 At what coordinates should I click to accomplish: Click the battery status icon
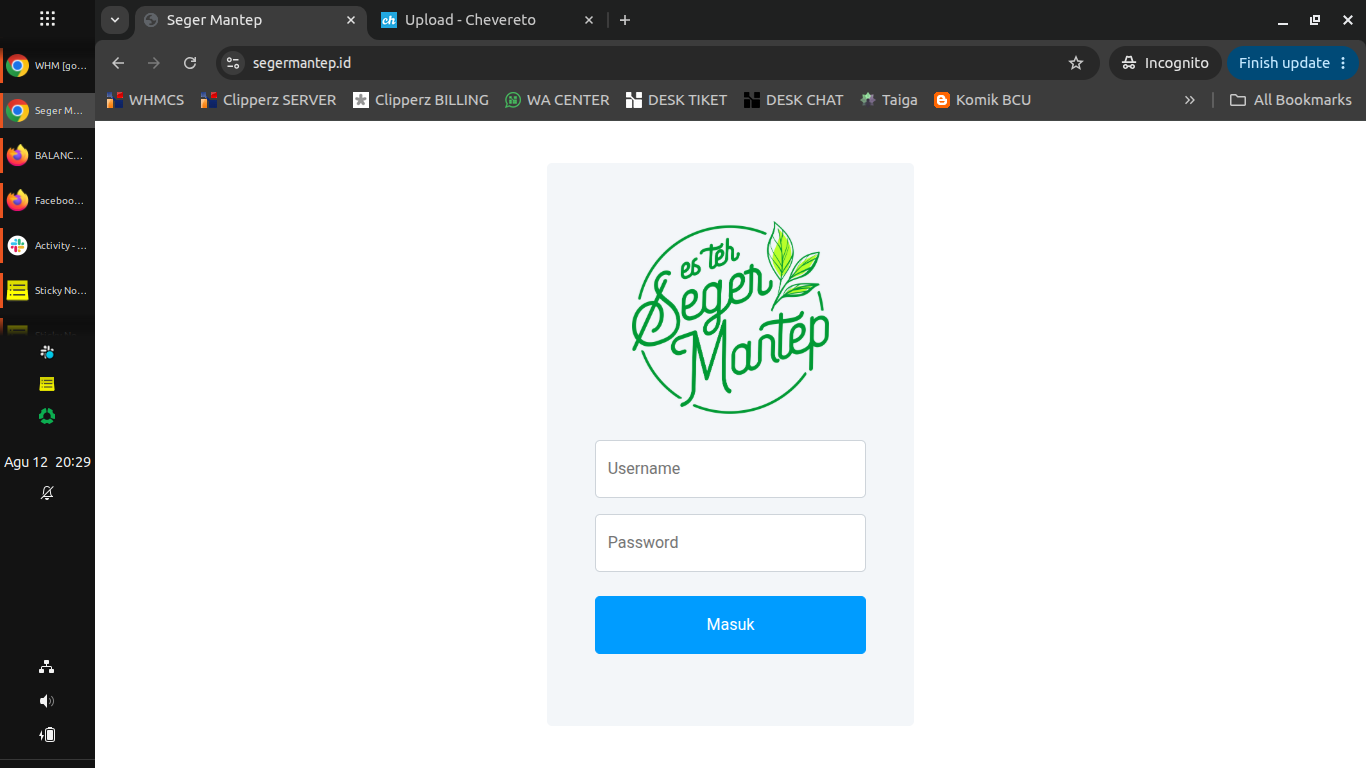pyautogui.click(x=47, y=735)
